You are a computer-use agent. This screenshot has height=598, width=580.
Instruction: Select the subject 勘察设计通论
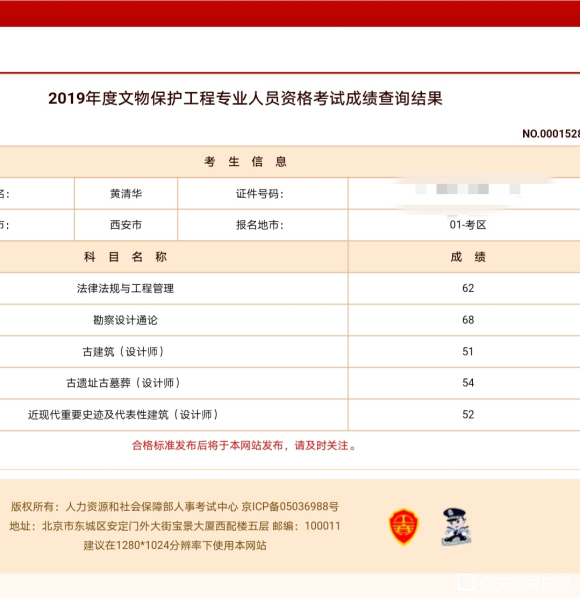pyautogui.click(x=125, y=320)
